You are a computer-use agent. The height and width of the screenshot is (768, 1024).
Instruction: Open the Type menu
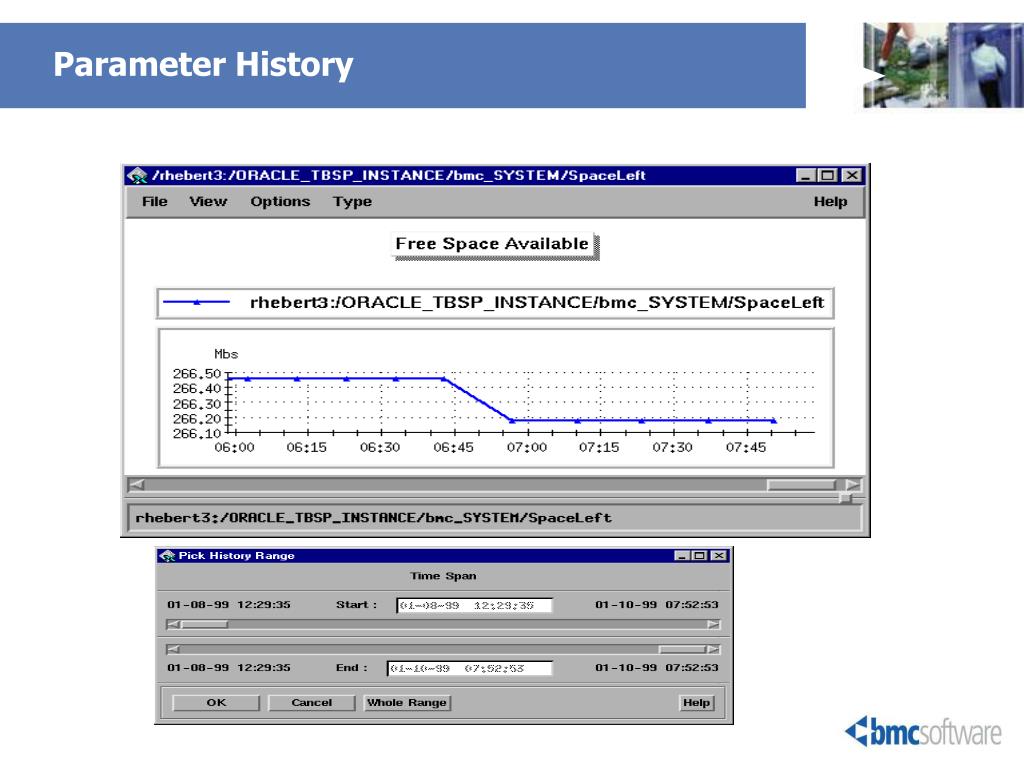pos(352,202)
